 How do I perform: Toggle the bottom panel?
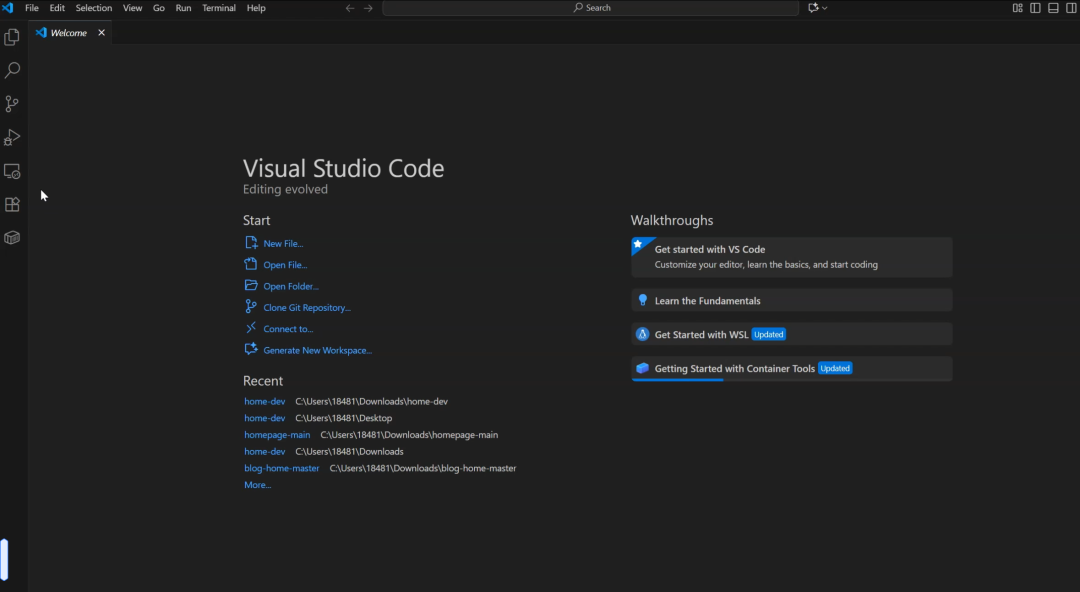point(1053,8)
